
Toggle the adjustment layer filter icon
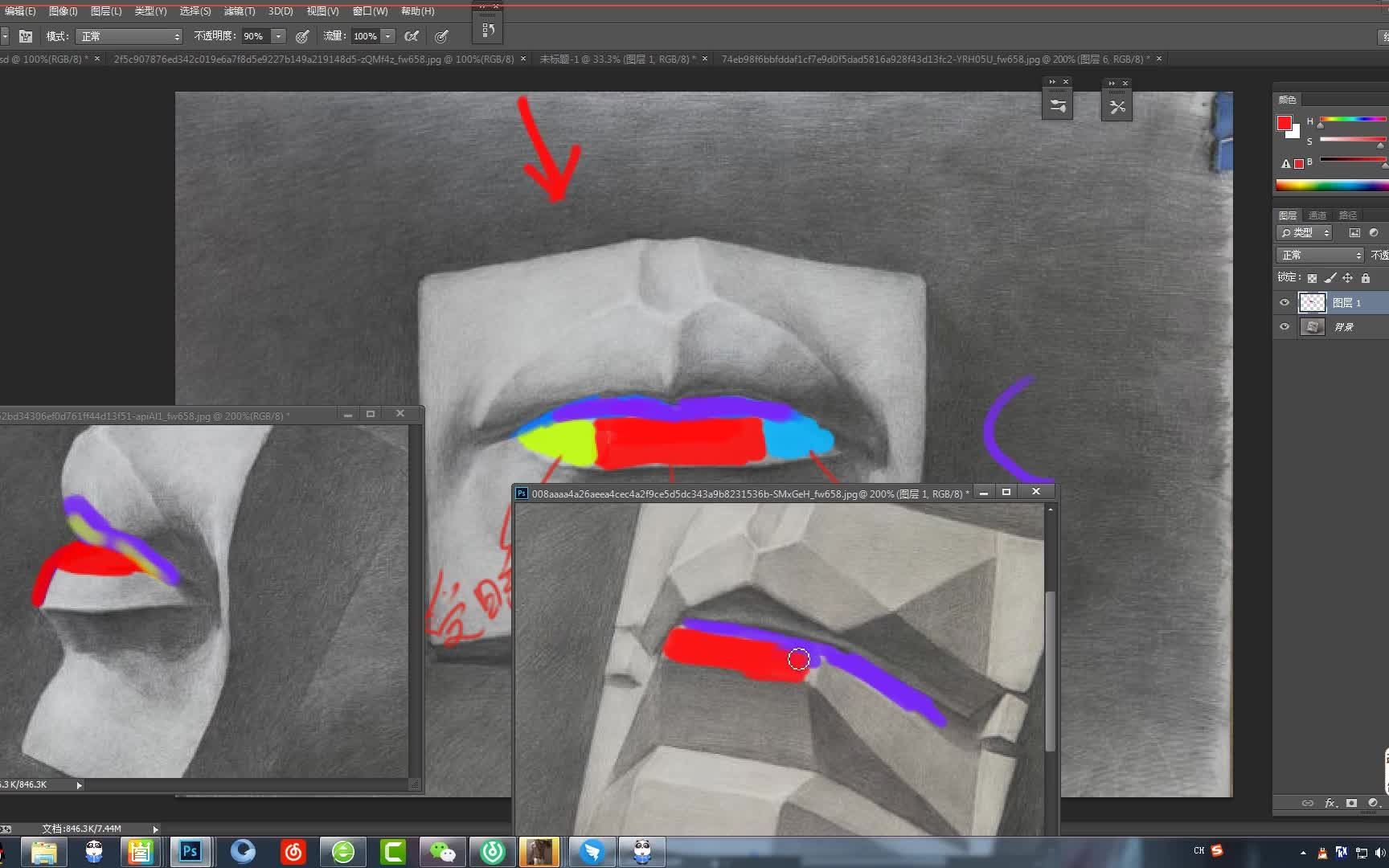coord(1374,233)
